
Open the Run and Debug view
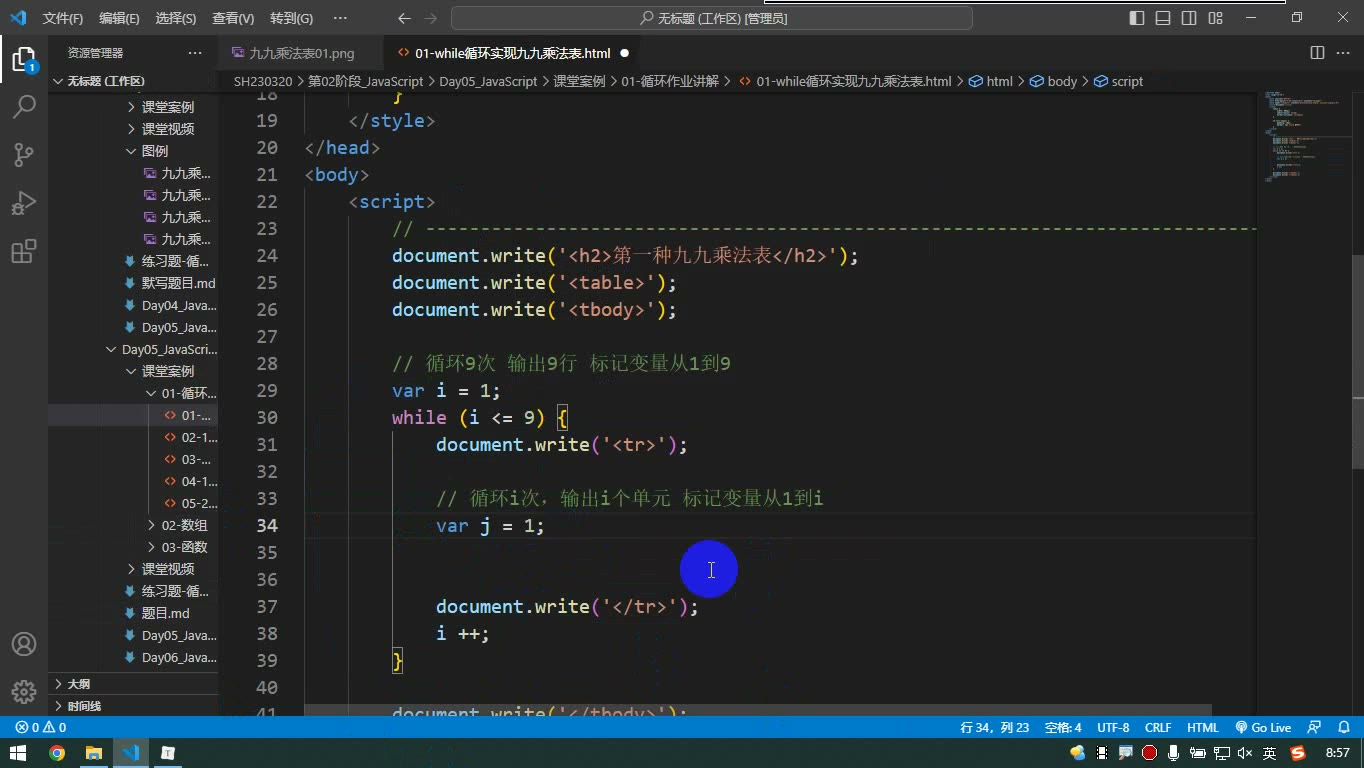(24, 203)
